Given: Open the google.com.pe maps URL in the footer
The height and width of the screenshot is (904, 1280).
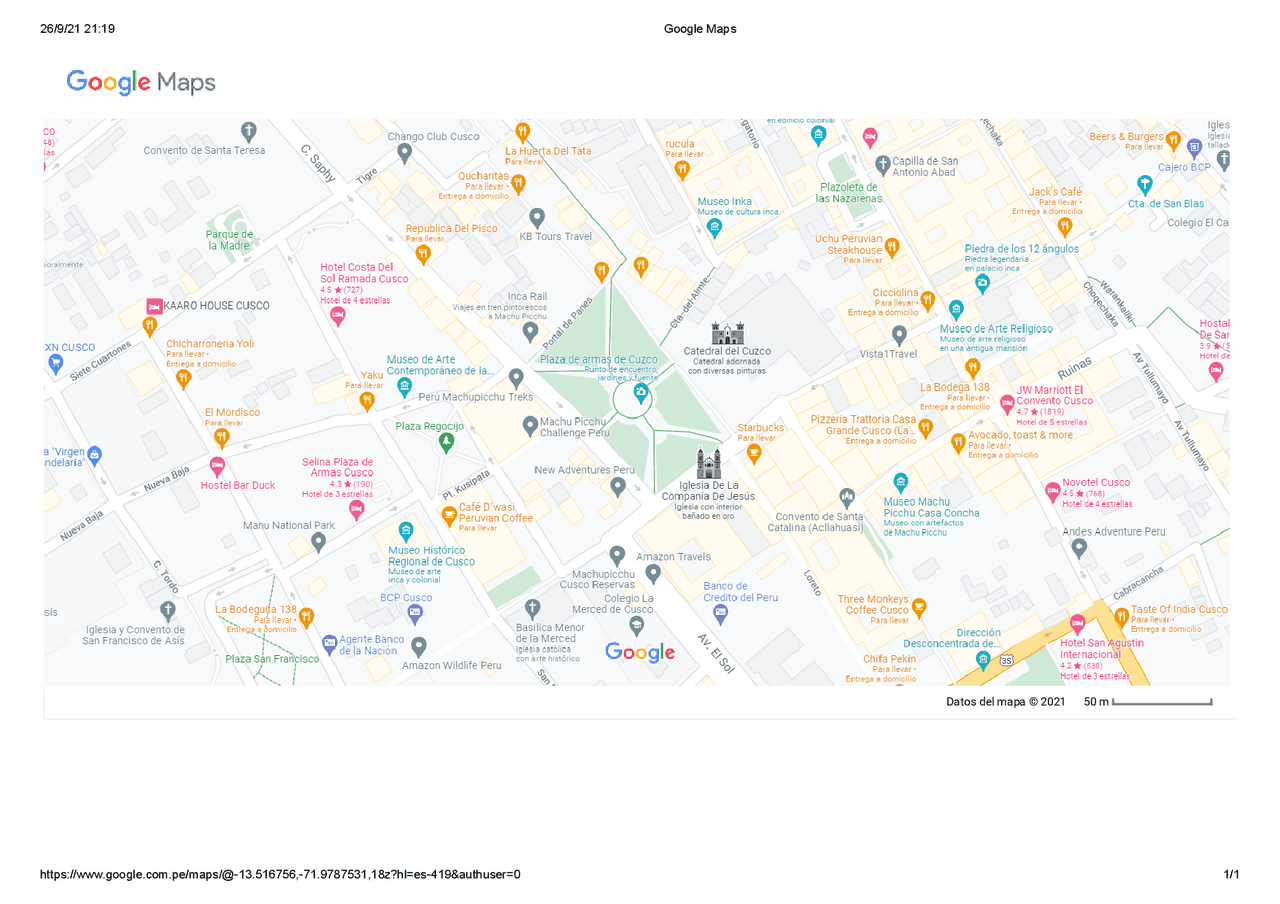Looking at the screenshot, I should coord(280,875).
